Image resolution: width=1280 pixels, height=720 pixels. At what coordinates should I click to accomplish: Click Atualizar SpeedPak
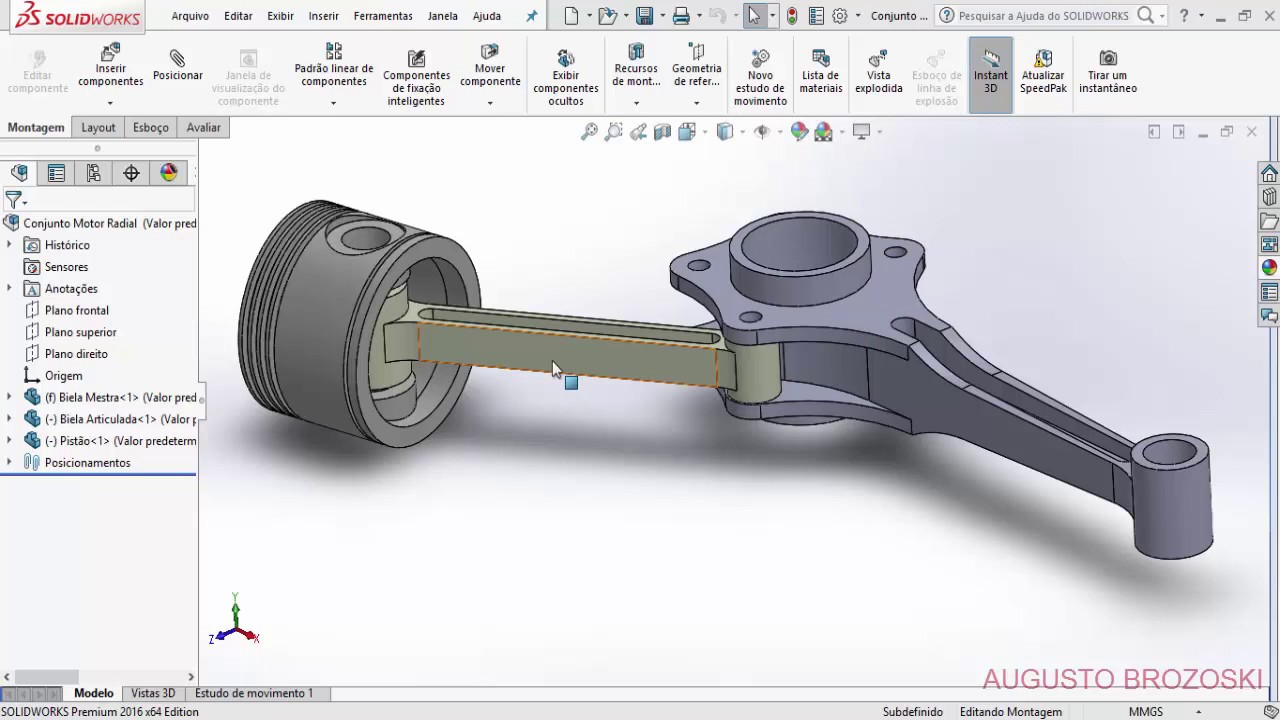pos(1043,72)
